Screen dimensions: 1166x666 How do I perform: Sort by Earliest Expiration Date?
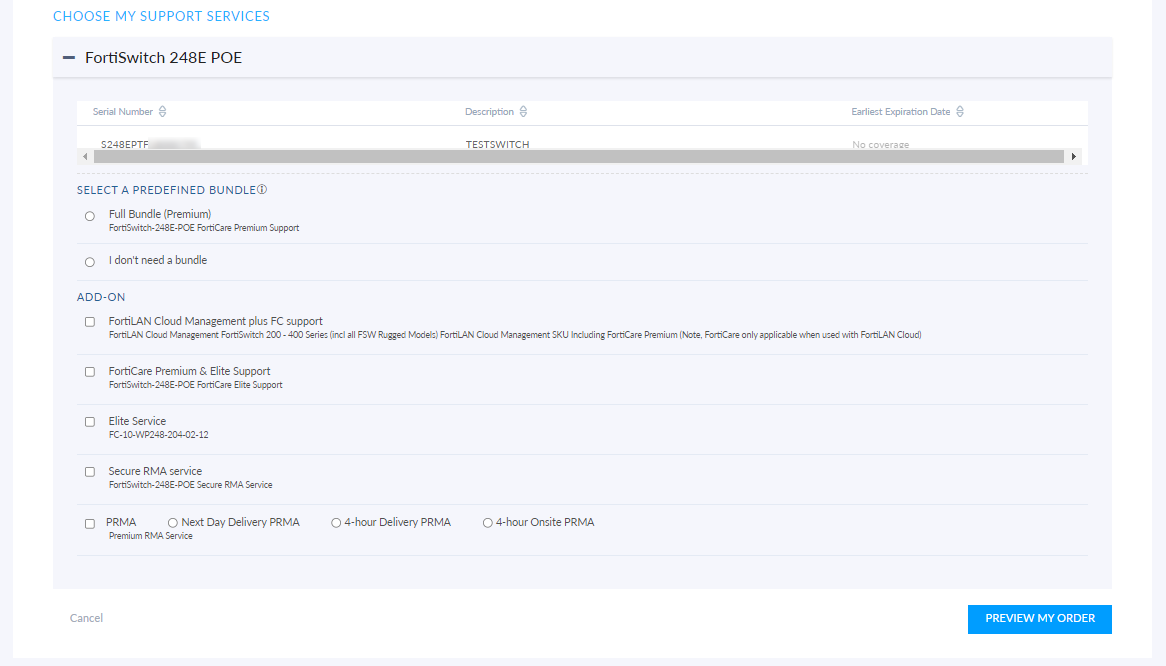click(x=959, y=111)
